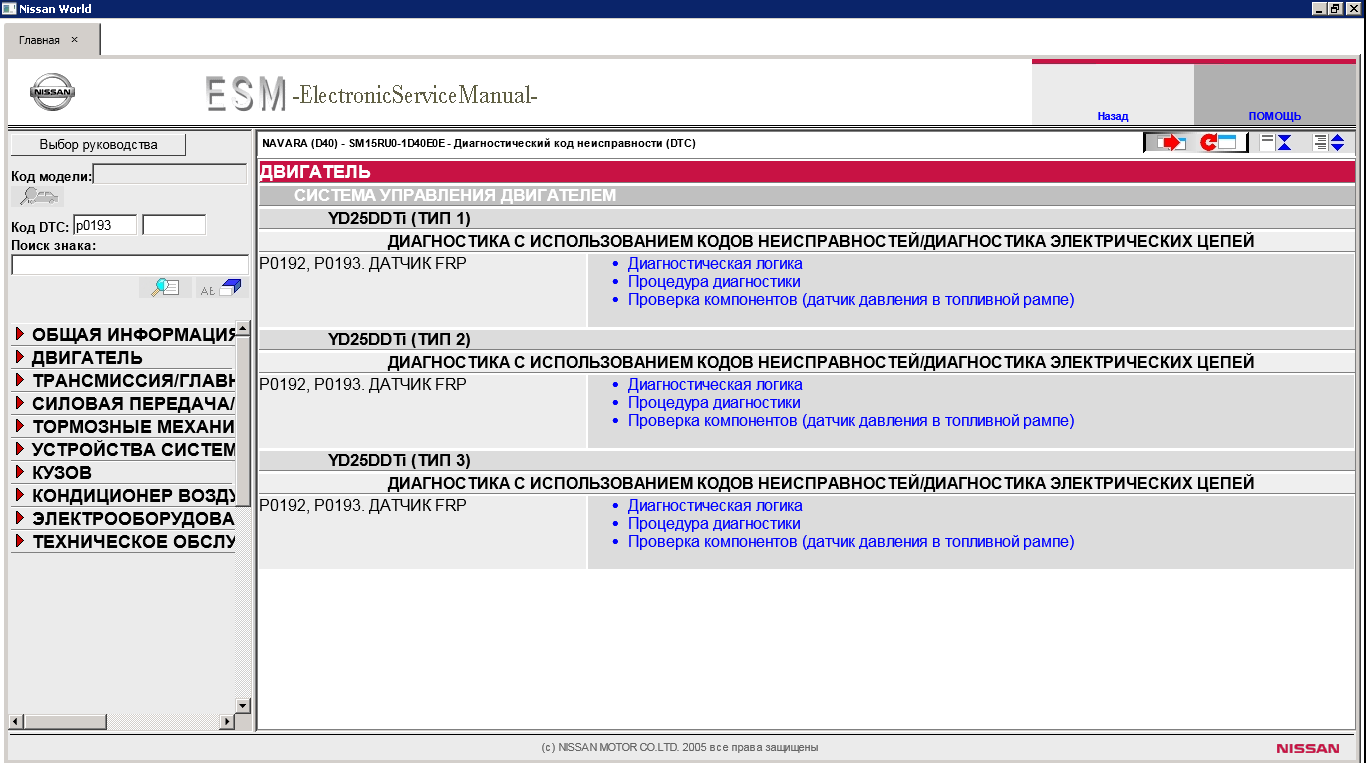
Task: Click the Поиск знака input field
Action: pyautogui.click(x=130, y=264)
